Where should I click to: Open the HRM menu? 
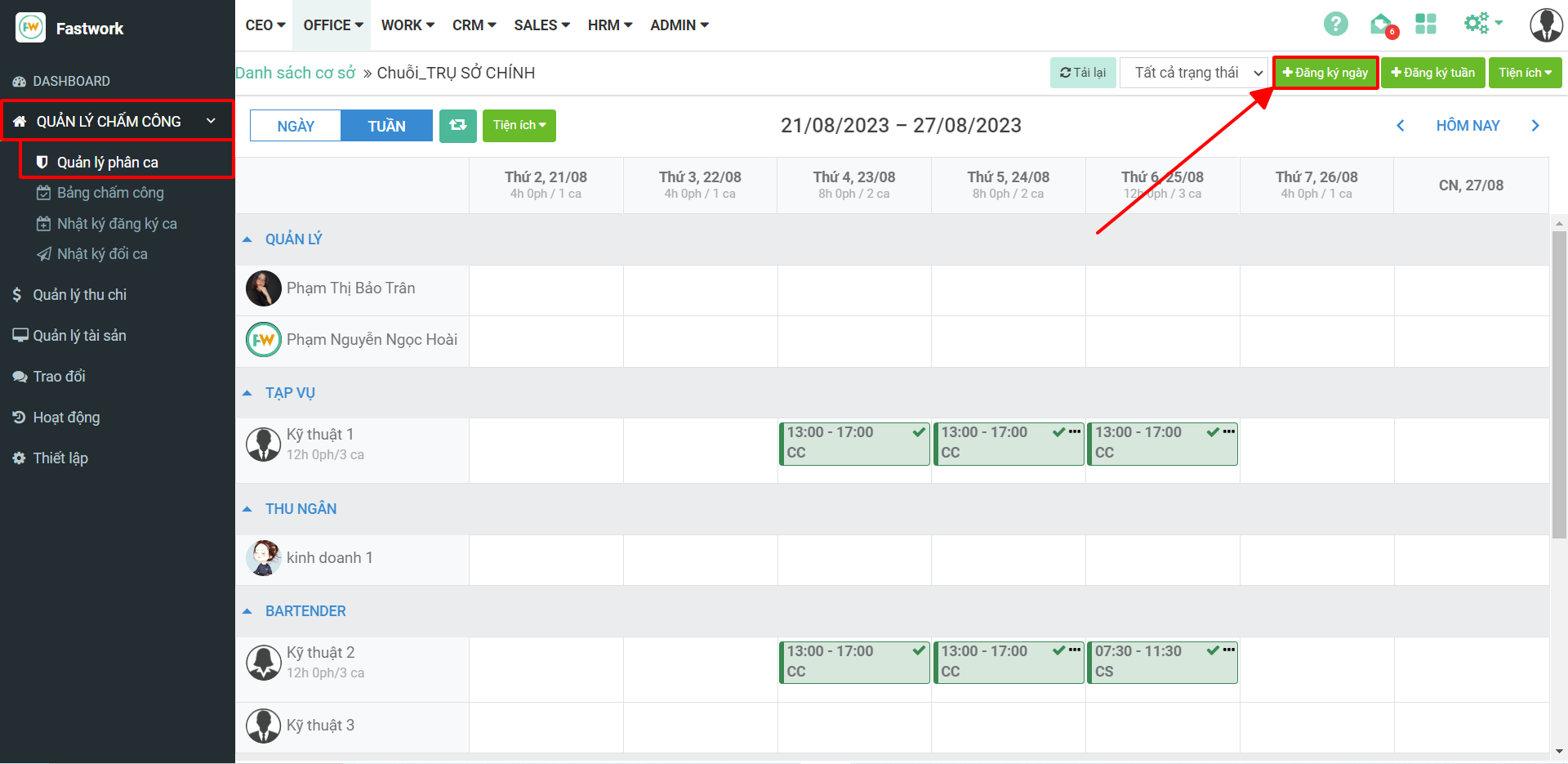pyautogui.click(x=609, y=25)
